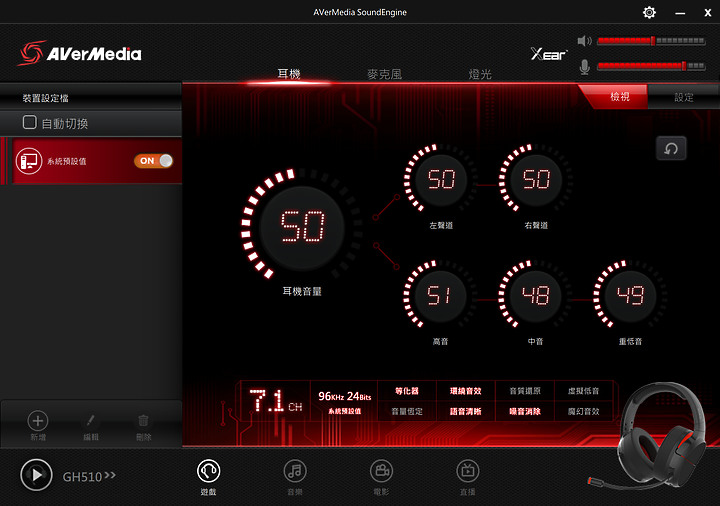
Task: Adjust the microphone level slider
Action: pos(651,66)
